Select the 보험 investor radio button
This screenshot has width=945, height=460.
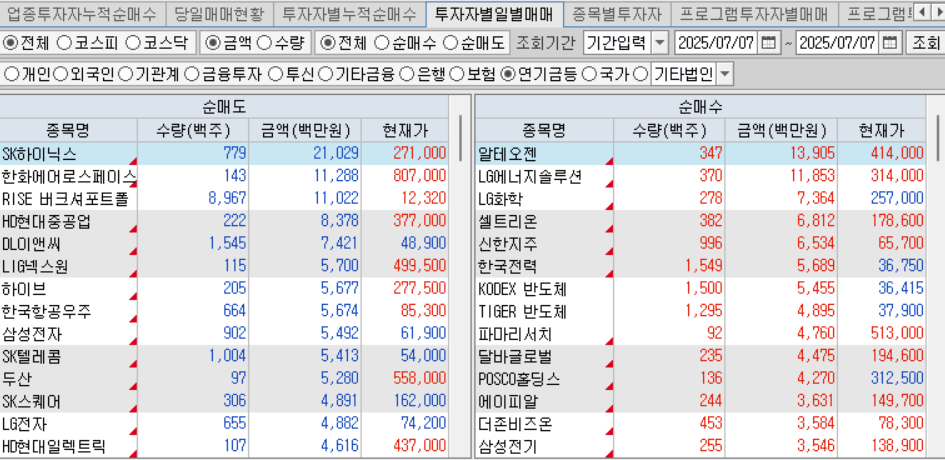[x=457, y=74]
